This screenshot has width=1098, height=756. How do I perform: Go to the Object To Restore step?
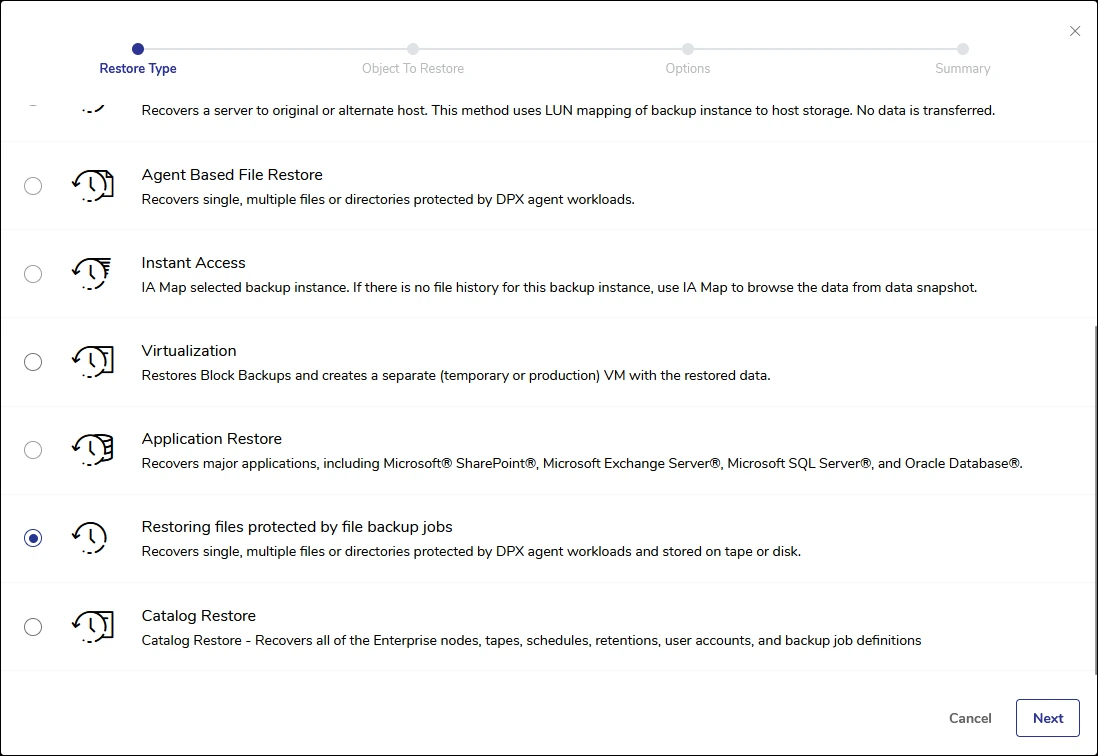point(413,49)
